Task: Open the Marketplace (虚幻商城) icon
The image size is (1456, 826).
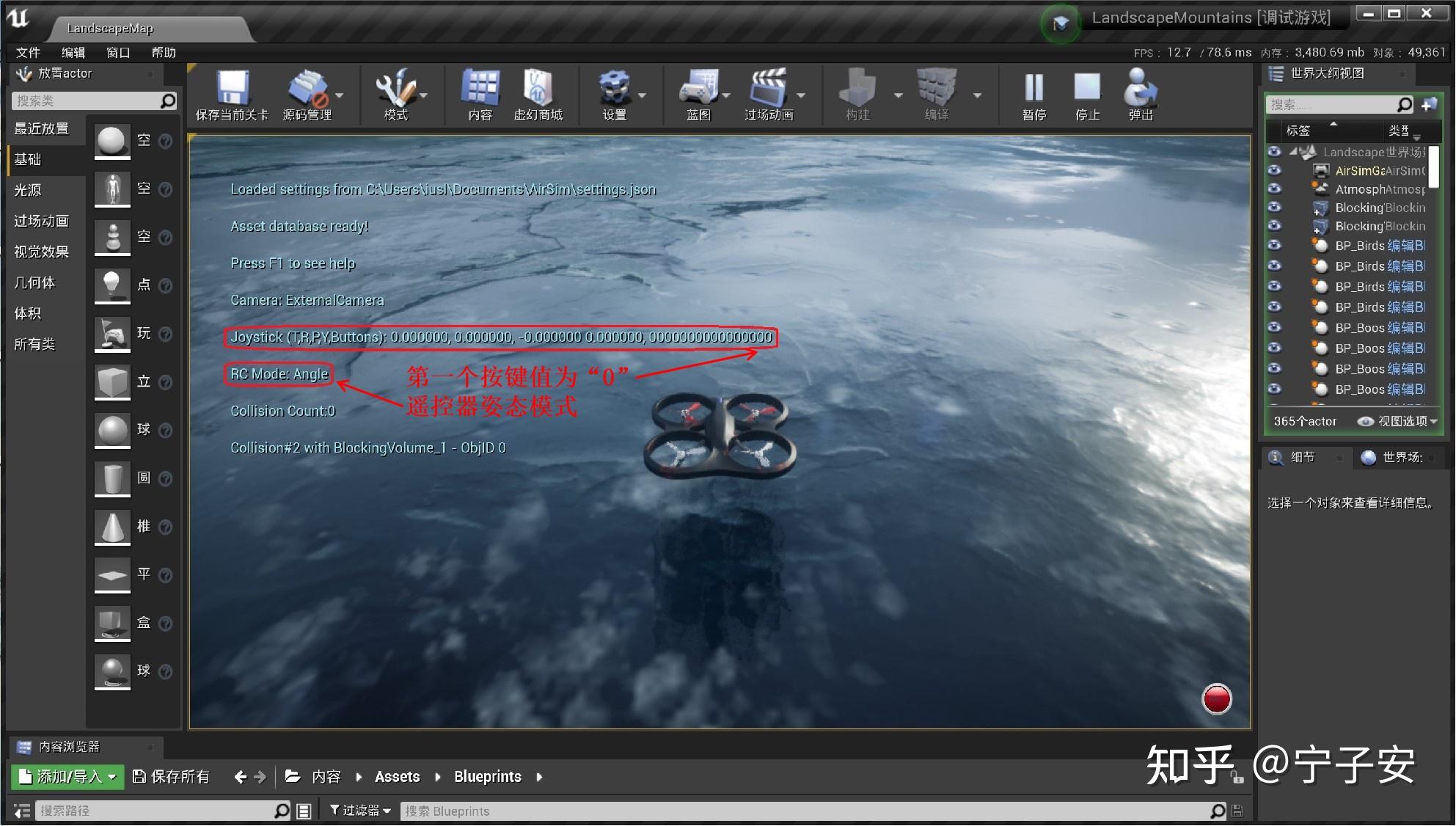Action: [x=538, y=89]
